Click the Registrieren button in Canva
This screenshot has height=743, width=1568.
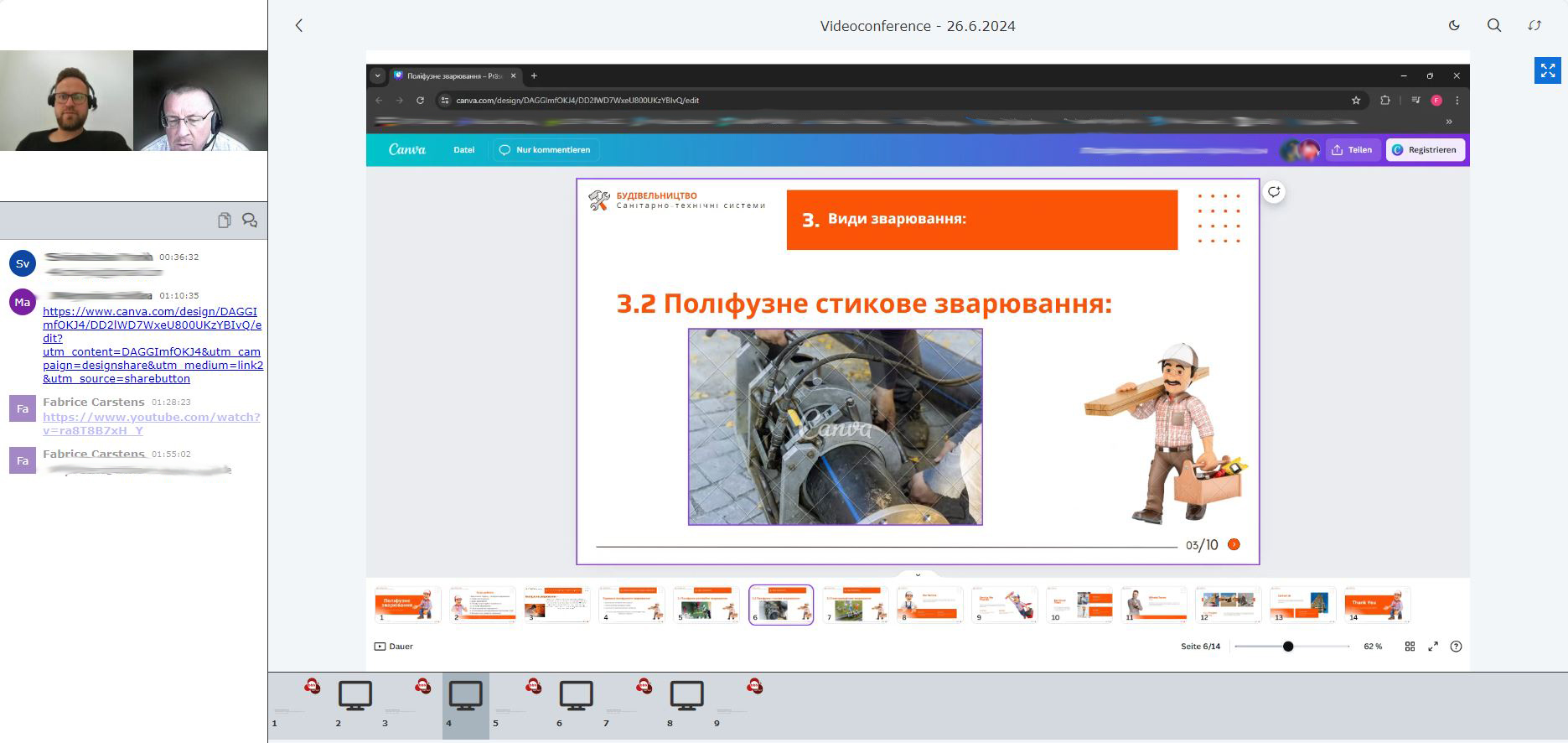point(1425,150)
